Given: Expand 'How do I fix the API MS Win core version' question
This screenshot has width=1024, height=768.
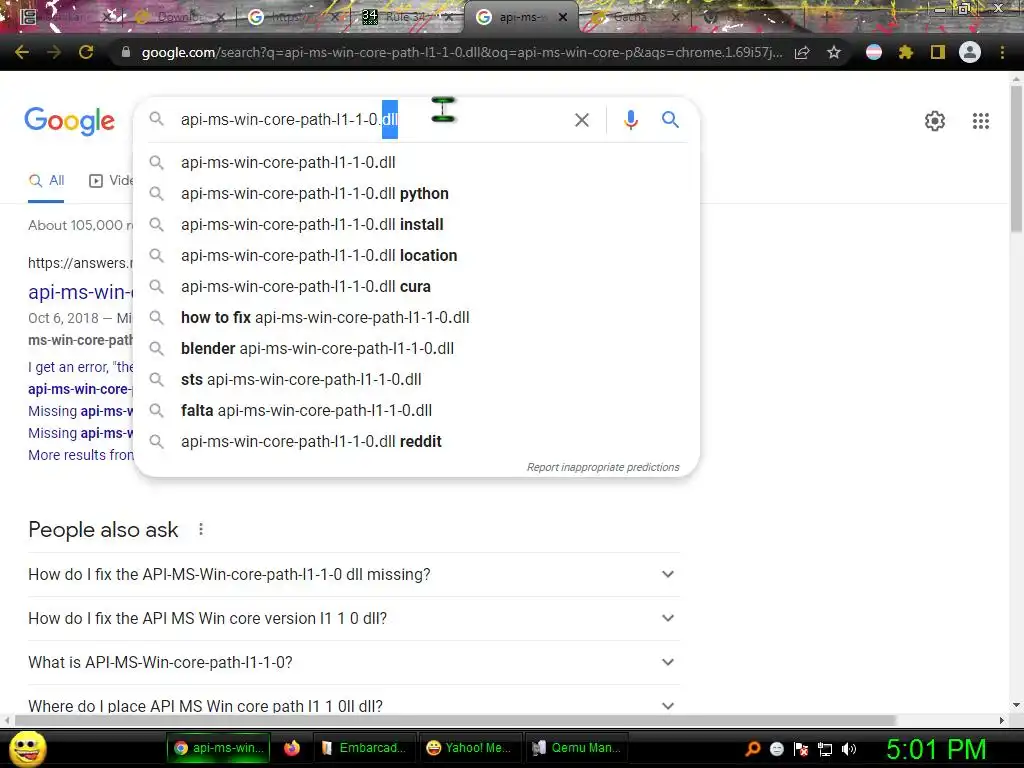Looking at the screenshot, I should point(353,618).
